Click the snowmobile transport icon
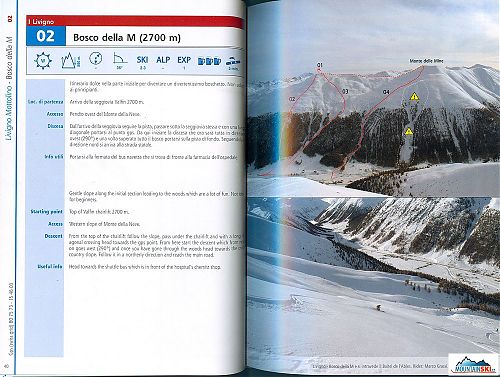Viewport: 500px width, 377px height. click(233, 62)
